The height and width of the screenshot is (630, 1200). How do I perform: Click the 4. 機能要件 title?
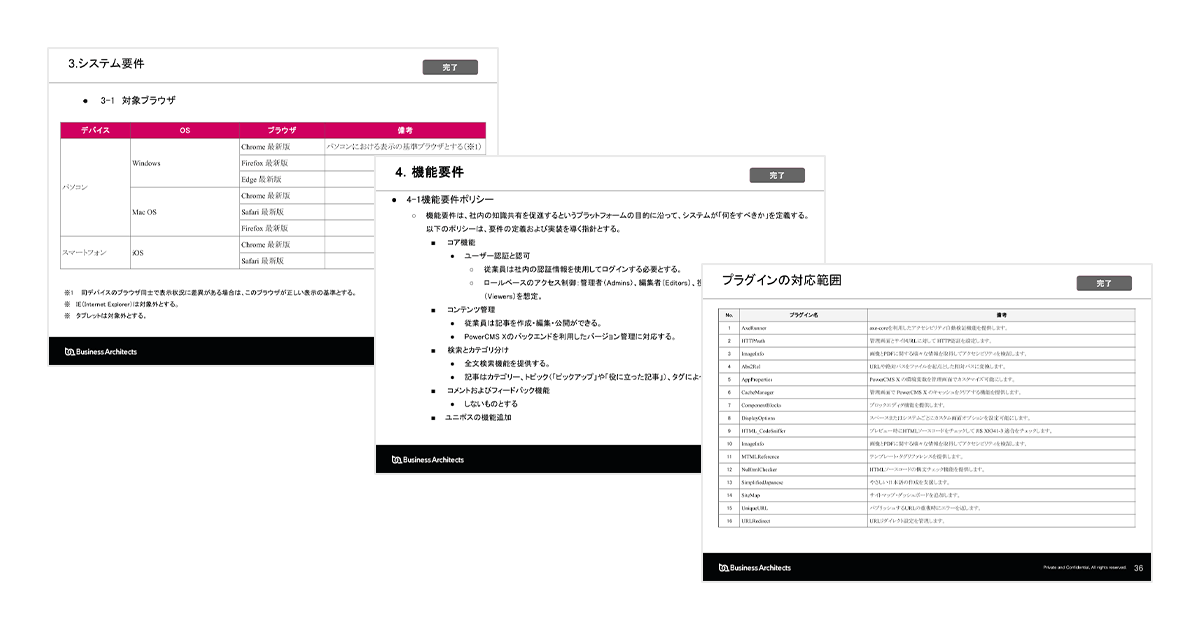pos(432,170)
